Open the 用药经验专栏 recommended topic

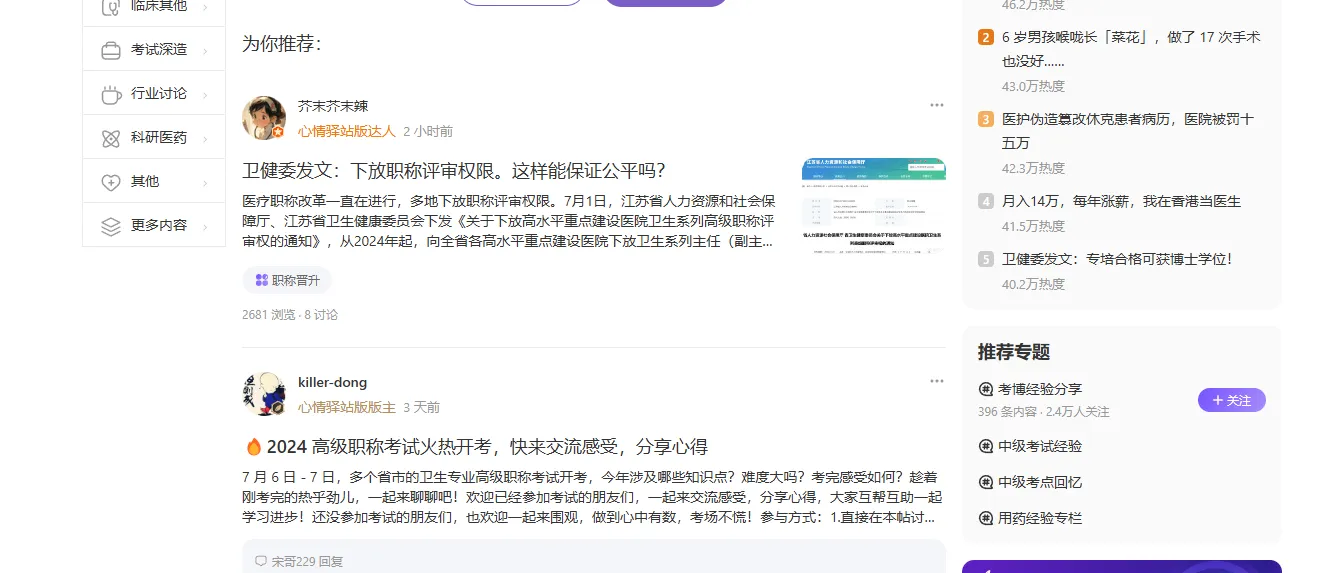(x=1040, y=518)
